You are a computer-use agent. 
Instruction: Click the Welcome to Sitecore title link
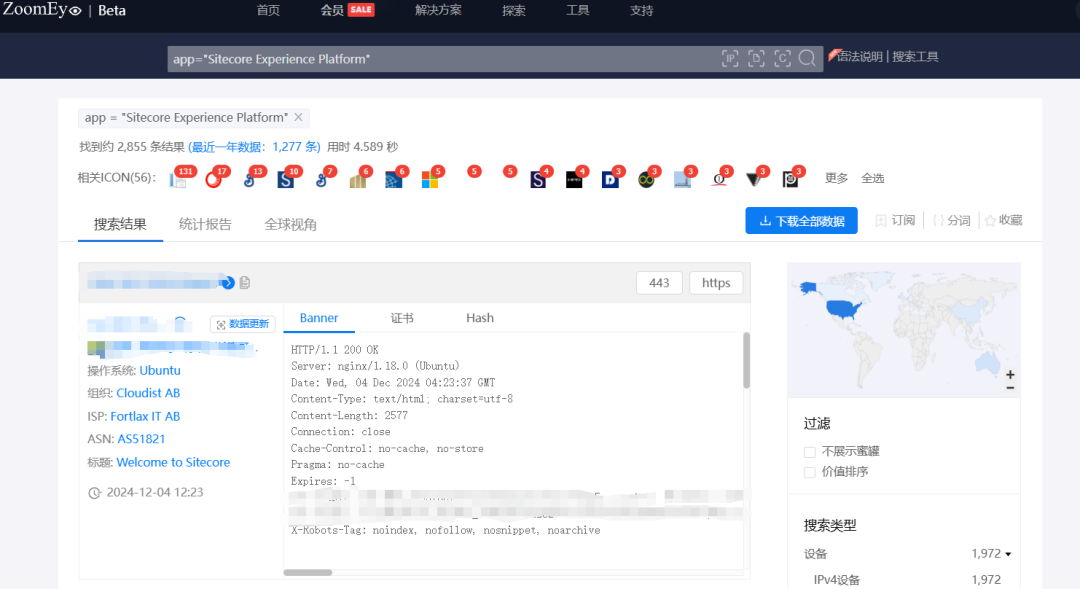coord(173,462)
